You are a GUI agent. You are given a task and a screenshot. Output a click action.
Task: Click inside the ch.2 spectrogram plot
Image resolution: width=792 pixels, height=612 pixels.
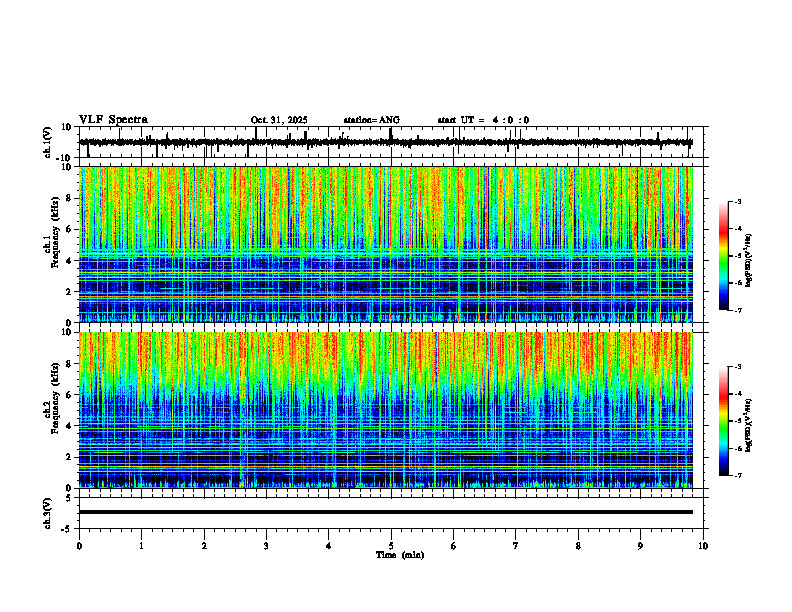(386, 410)
